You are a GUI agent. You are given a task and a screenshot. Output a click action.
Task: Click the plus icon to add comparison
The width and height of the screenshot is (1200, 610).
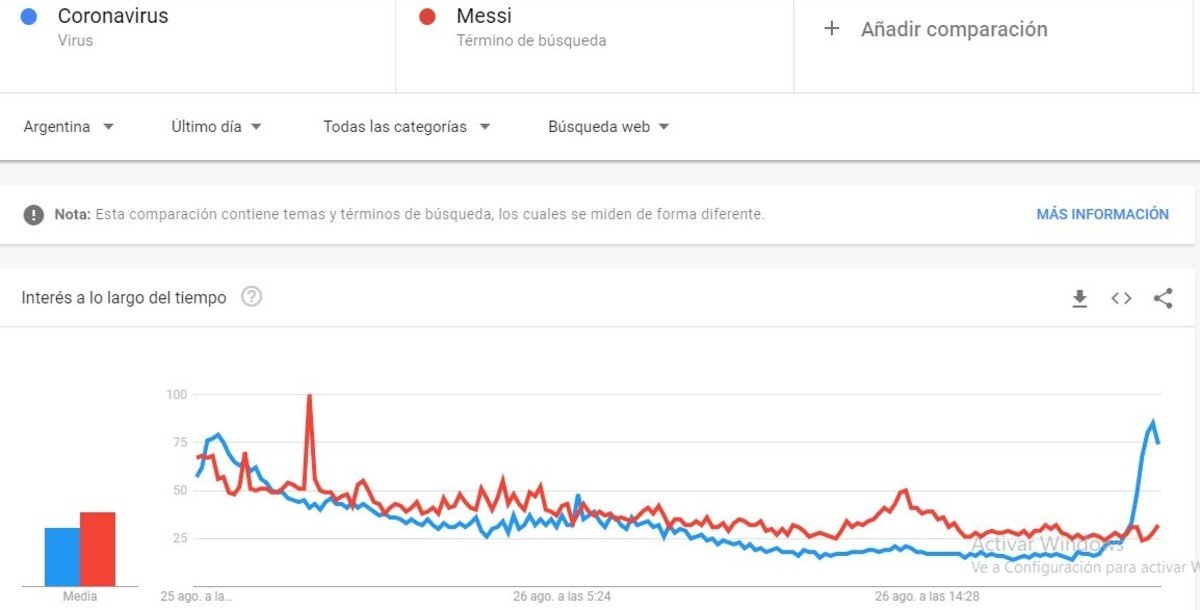click(x=831, y=29)
